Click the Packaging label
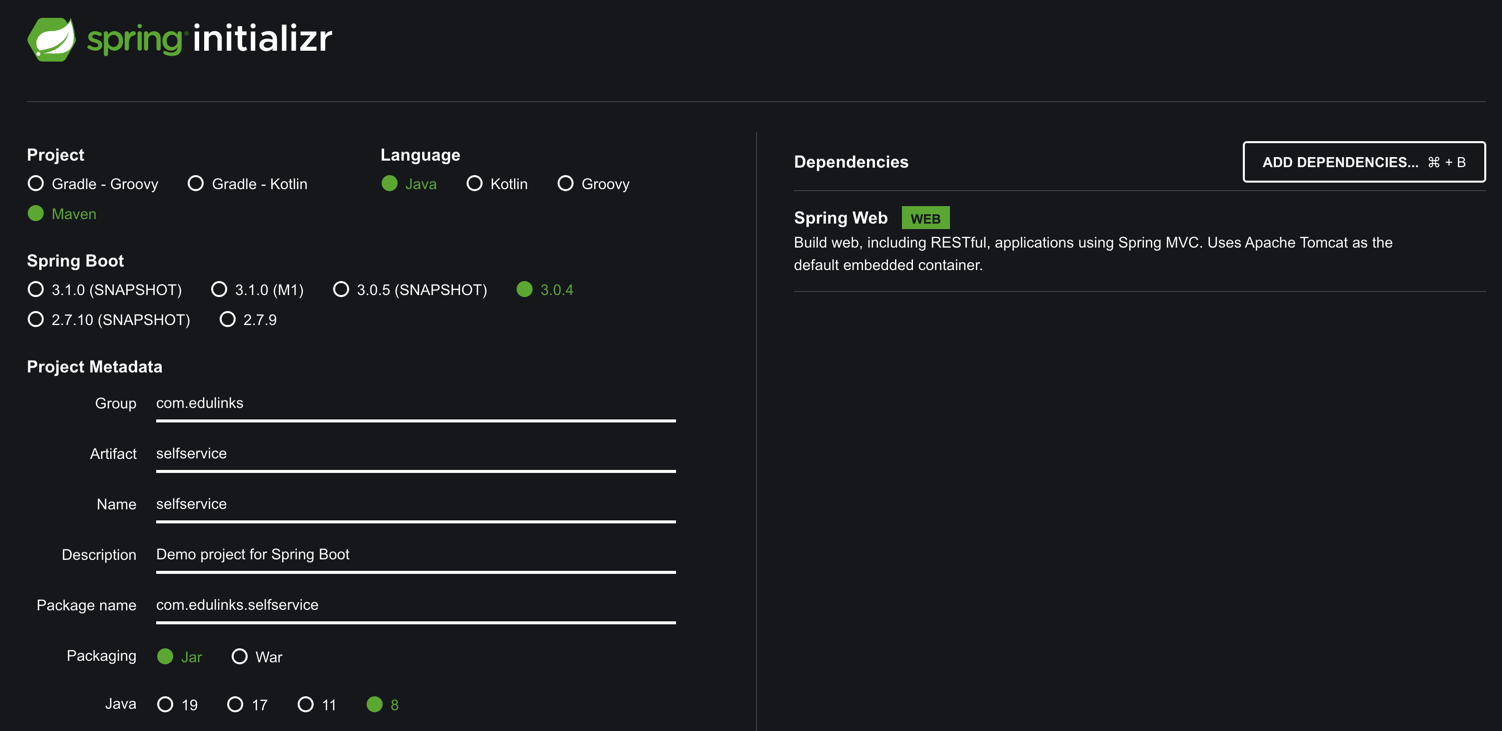The height and width of the screenshot is (731, 1502). tap(101, 656)
